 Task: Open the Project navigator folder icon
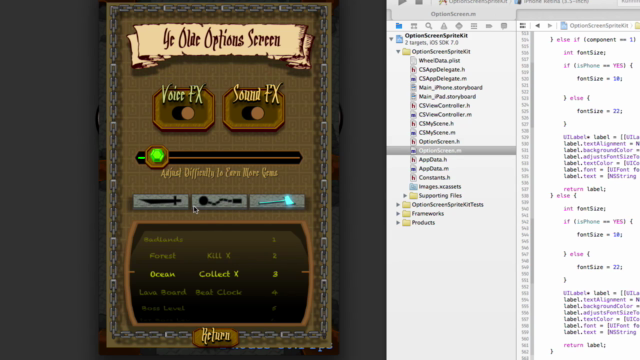tap(399, 26)
